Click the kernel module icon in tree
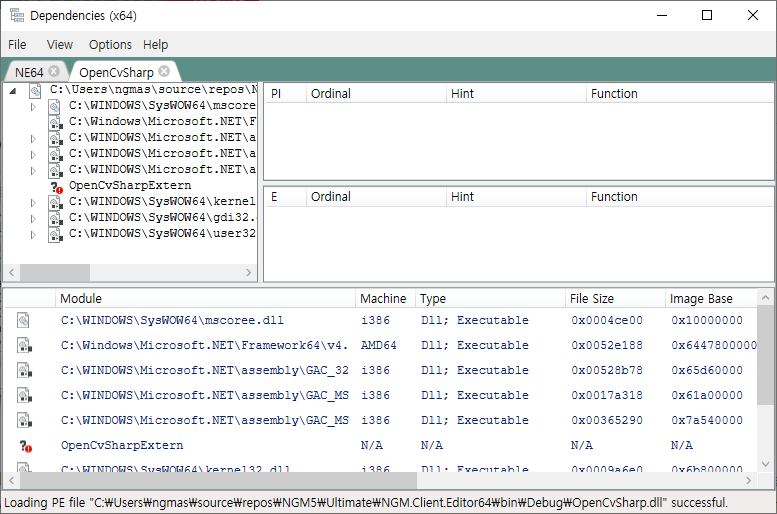This screenshot has height=514, width=777. click(55, 202)
